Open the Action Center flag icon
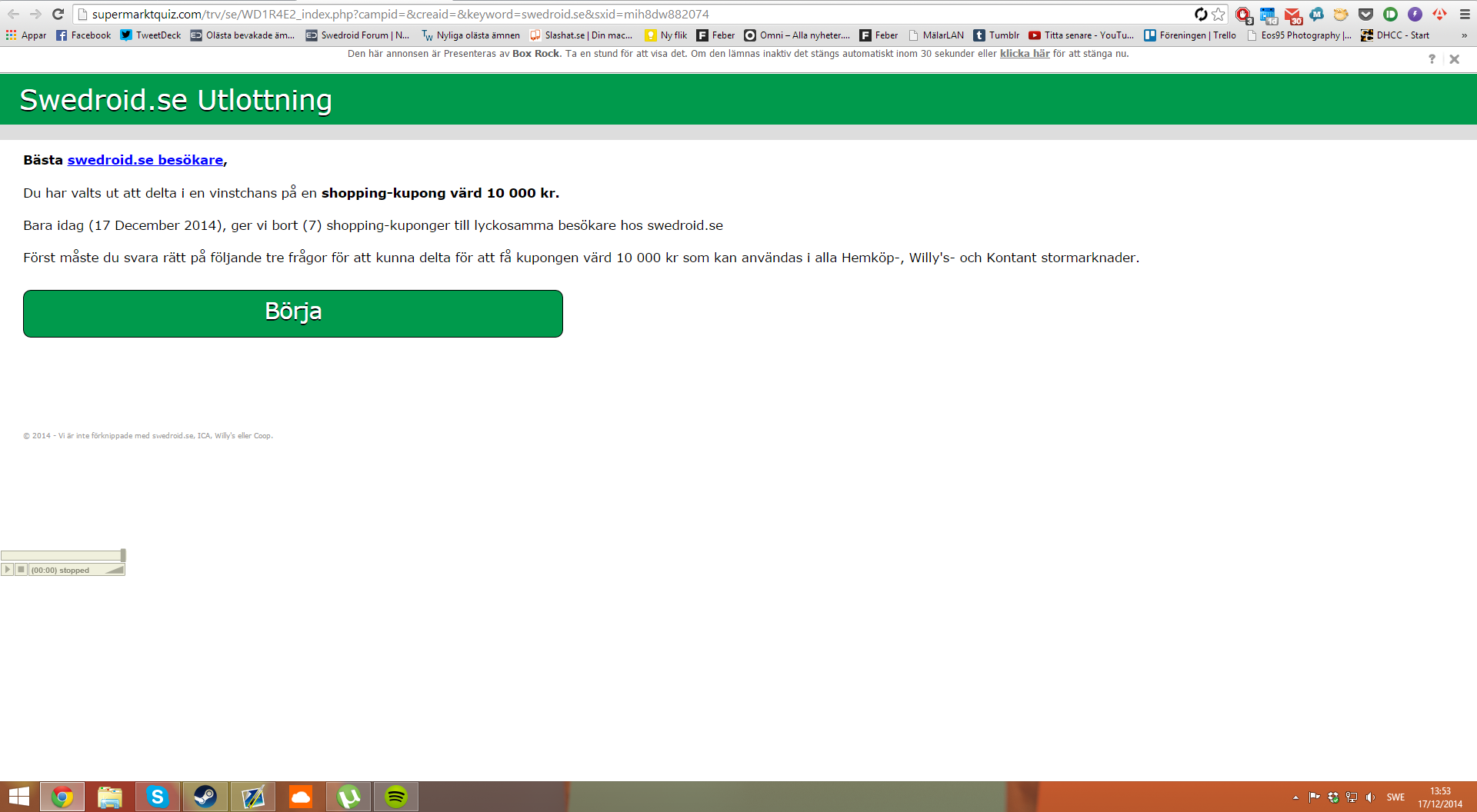Viewport: 1477px width, 812px height. tap(1314, 797)
